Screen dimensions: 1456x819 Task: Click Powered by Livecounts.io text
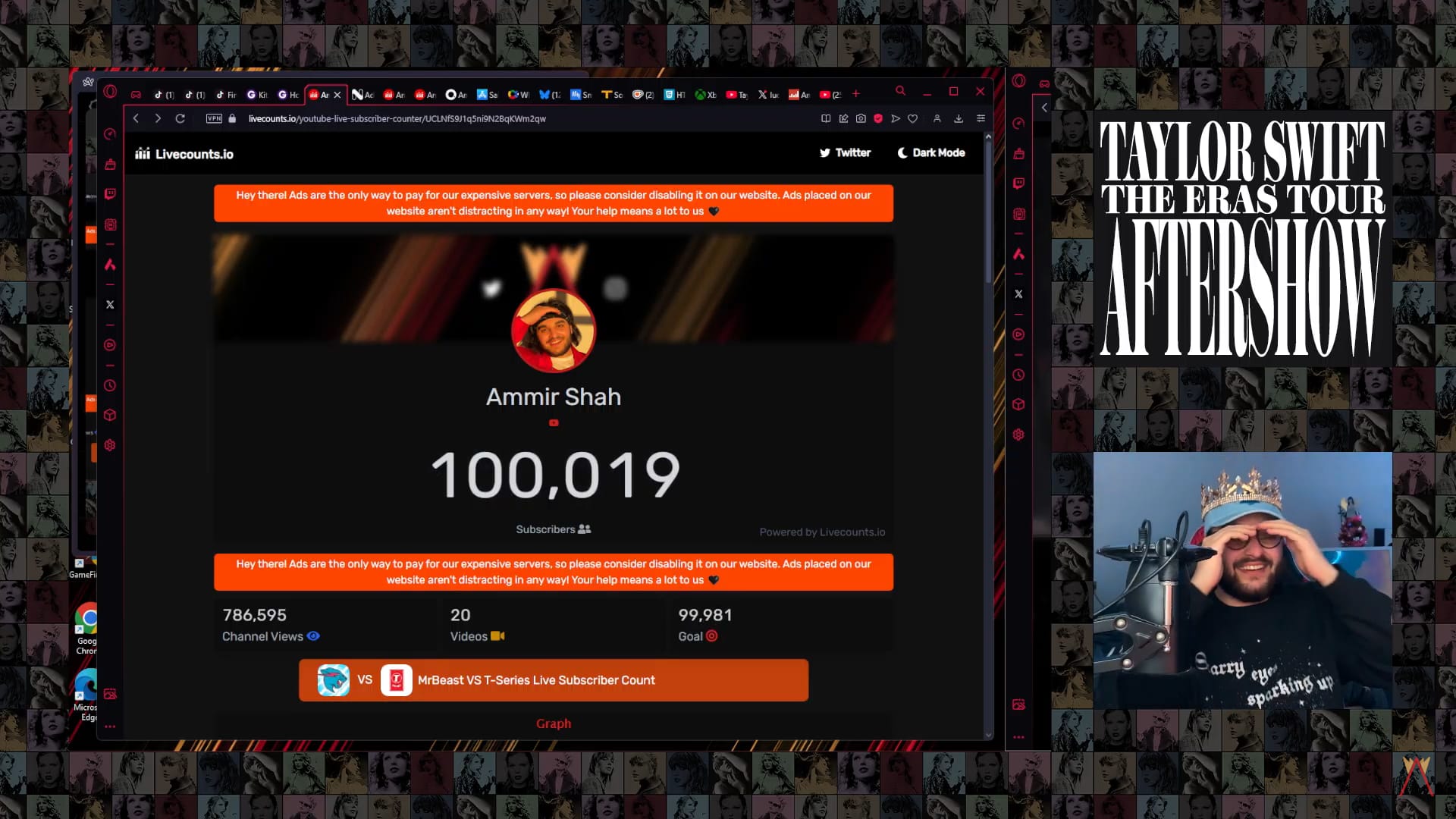(x=822, y=532)
